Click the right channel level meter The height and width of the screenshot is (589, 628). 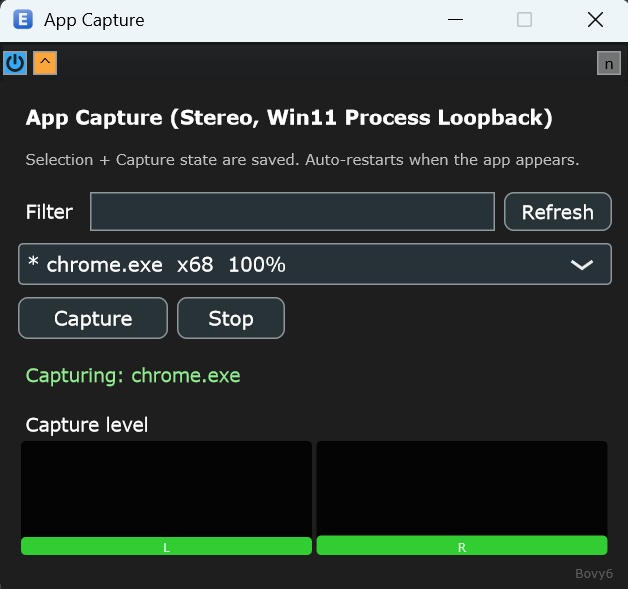pyautogui.click(x=462, y=498)
